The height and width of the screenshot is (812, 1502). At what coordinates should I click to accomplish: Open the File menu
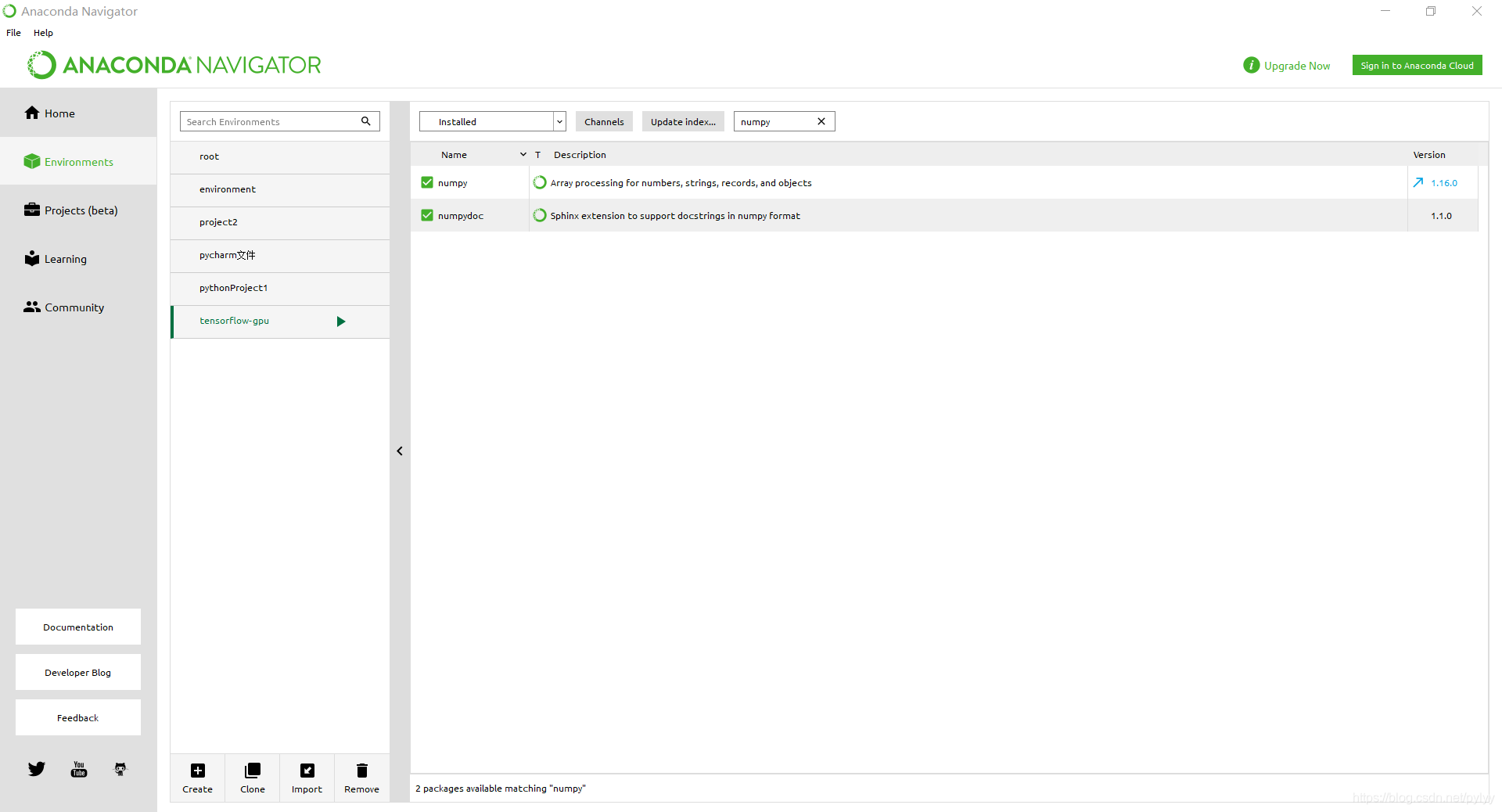(x=13, y=33)
